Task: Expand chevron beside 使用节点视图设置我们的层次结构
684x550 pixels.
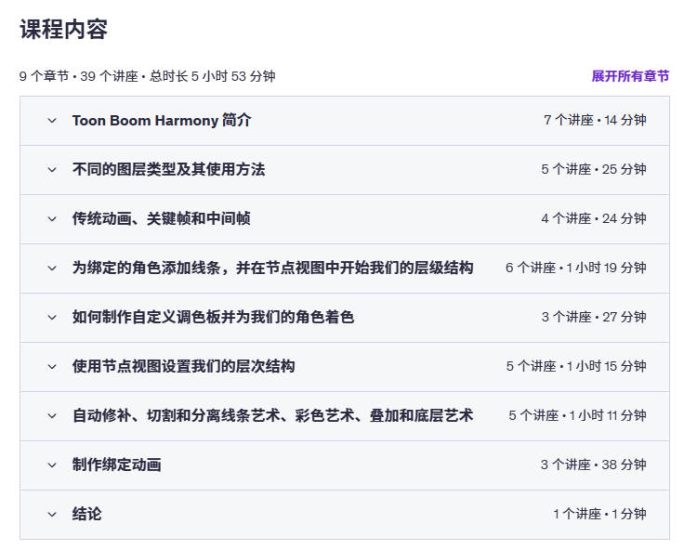Action: click(52, 366)
